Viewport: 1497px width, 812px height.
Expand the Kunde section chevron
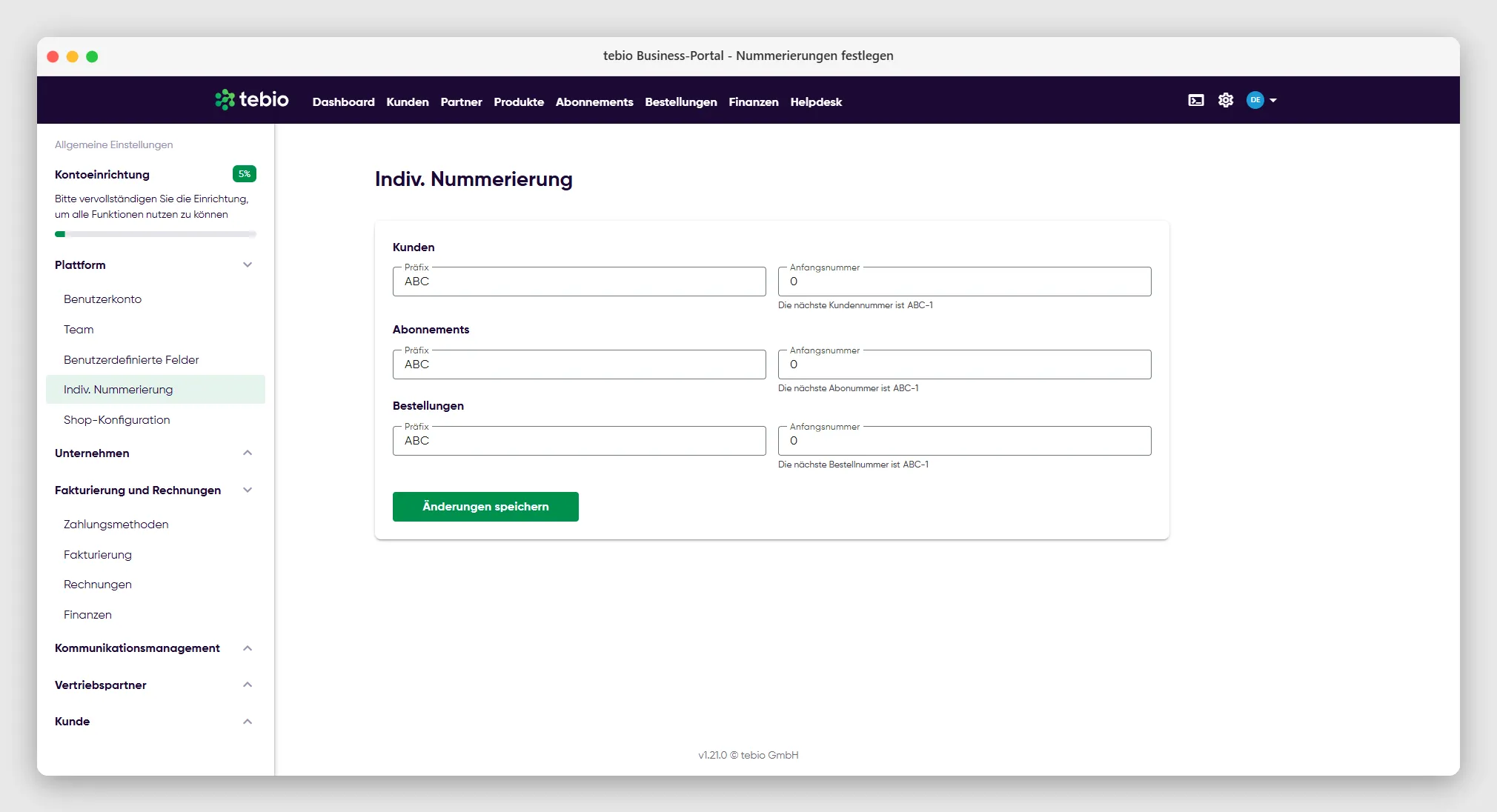pyautogui.click(x=248, y=722)
